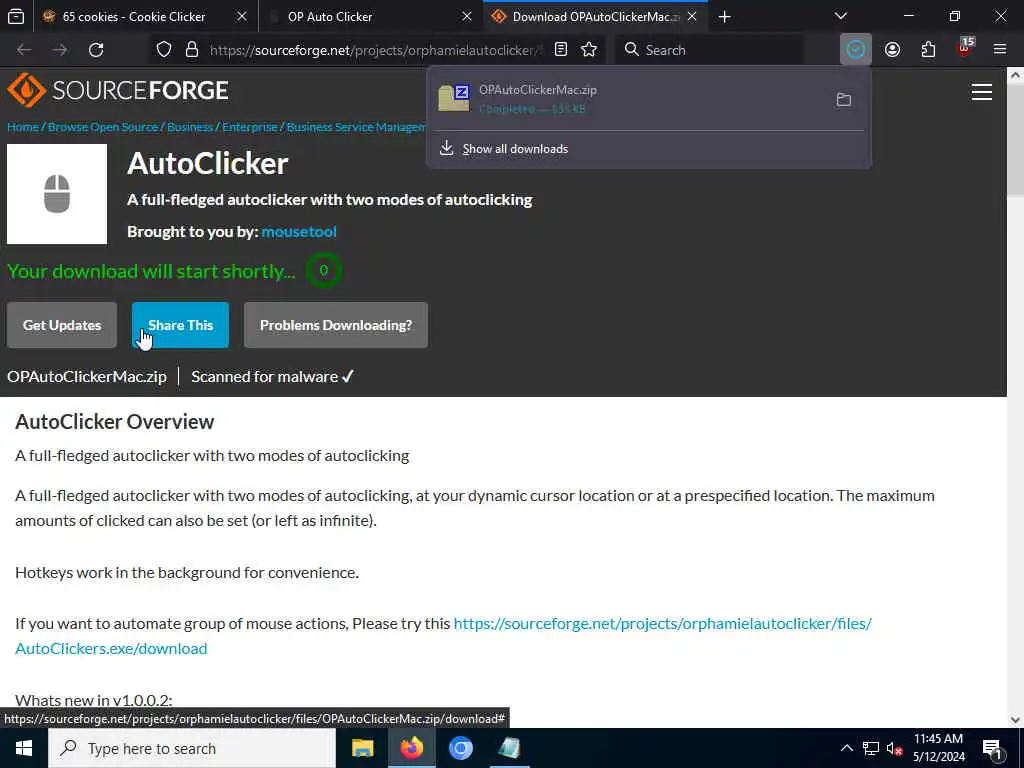Open the network tray icon
The image size is (1024, 768).
point(871,748)
